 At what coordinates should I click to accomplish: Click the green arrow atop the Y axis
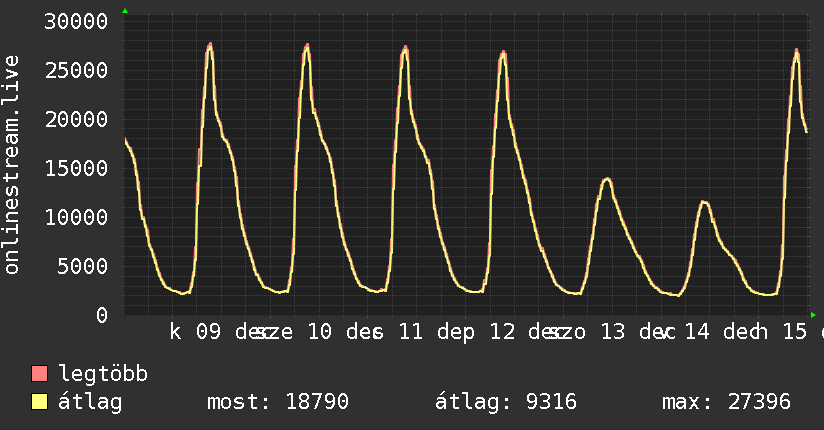click(125, 11)
